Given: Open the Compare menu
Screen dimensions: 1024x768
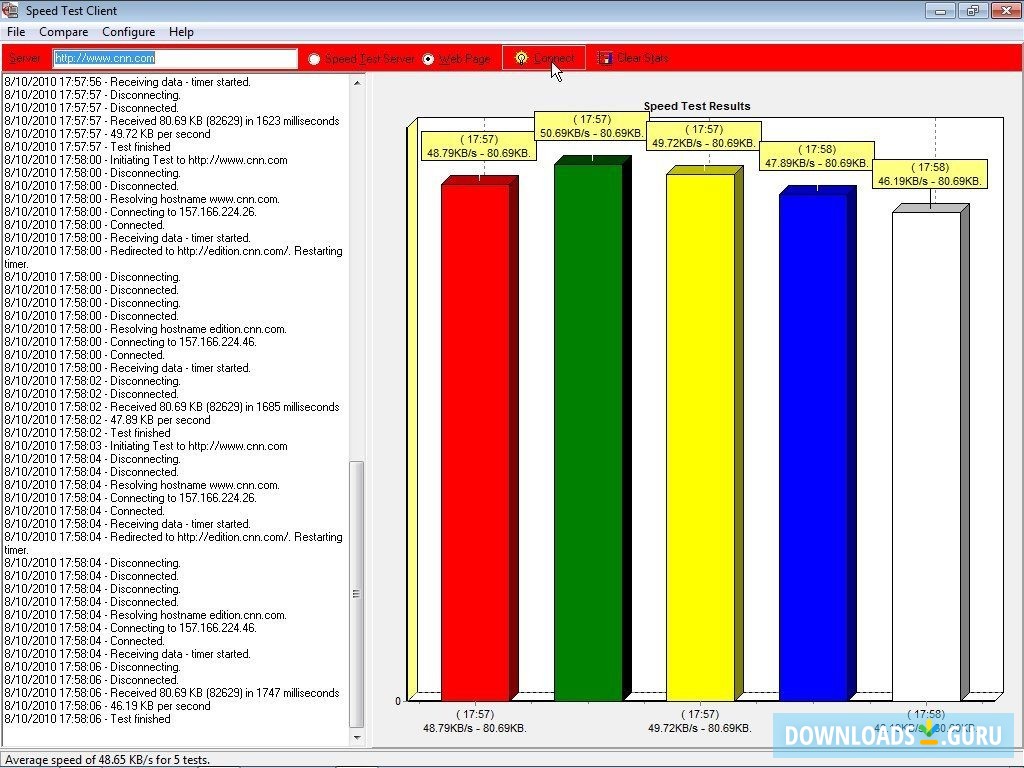Looking at the screenshot, I should coord(63,32).
